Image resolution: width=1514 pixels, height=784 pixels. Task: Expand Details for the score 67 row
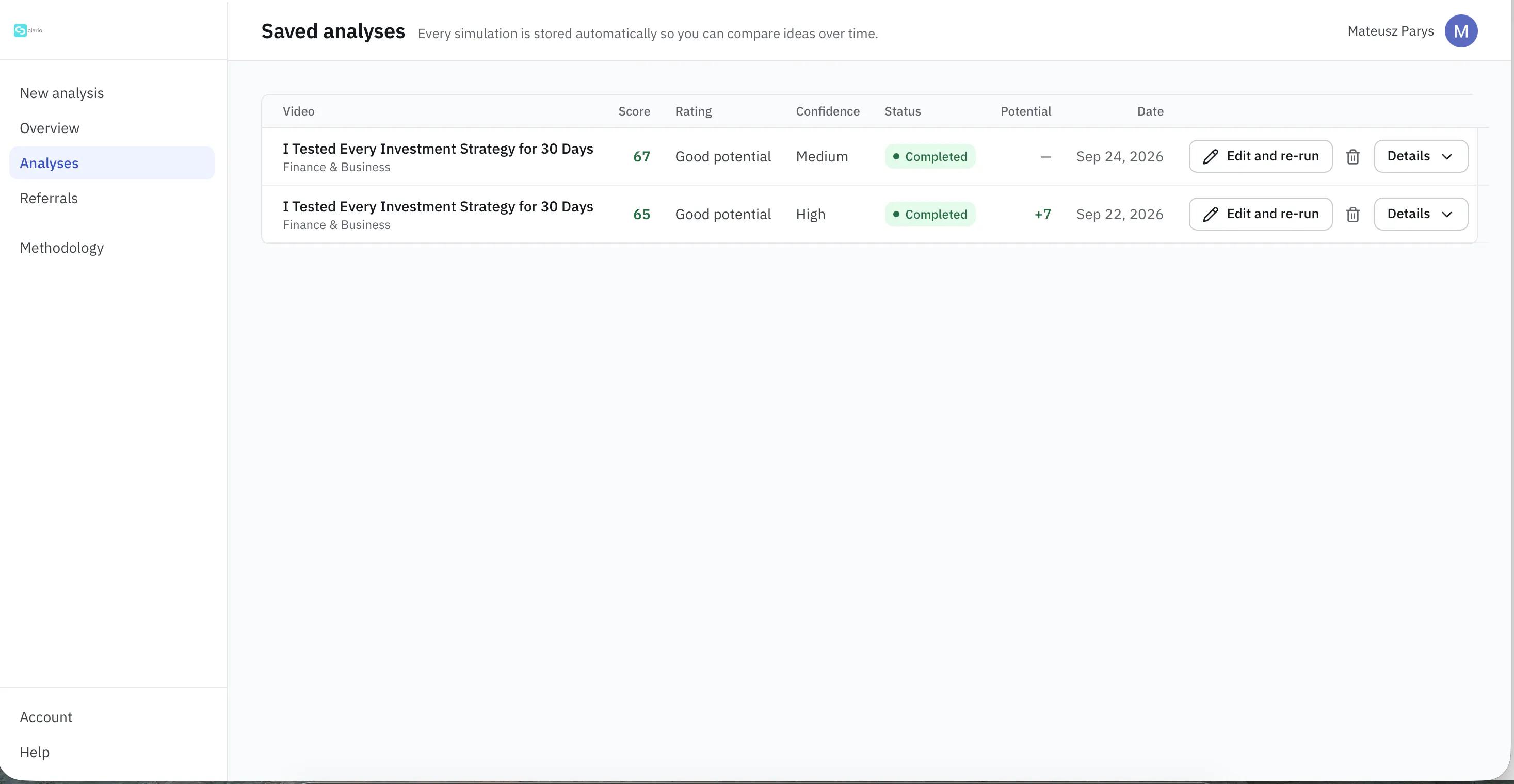coord(1420,156)
